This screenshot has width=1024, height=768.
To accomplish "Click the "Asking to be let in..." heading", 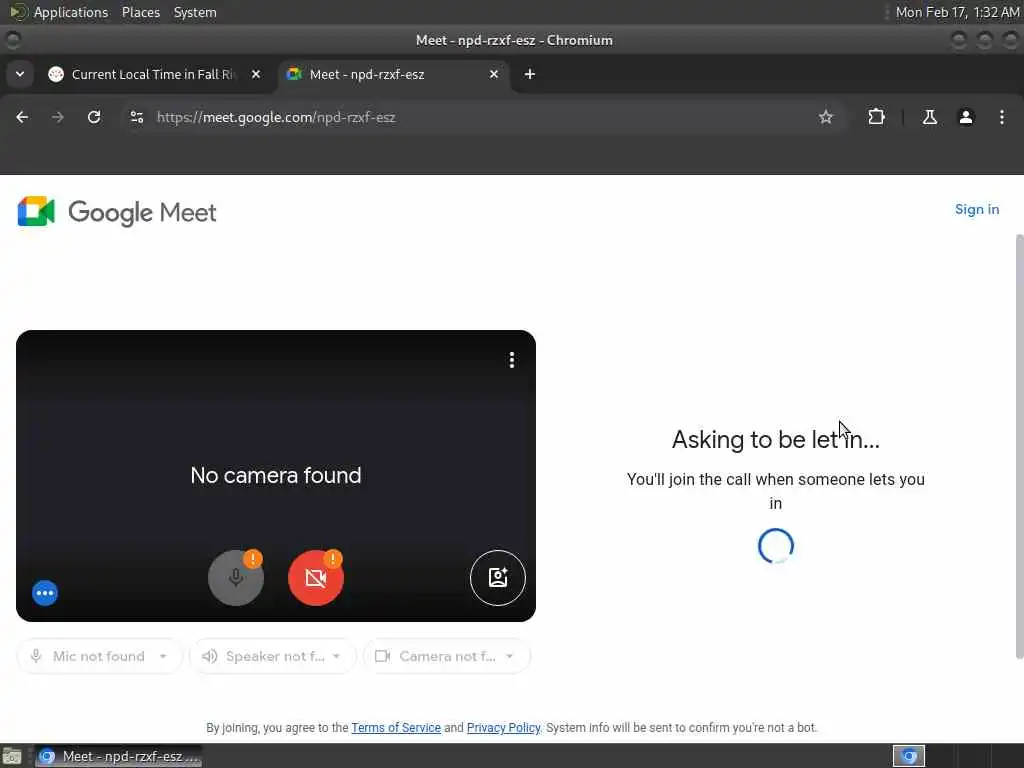I will click(775, 440).
